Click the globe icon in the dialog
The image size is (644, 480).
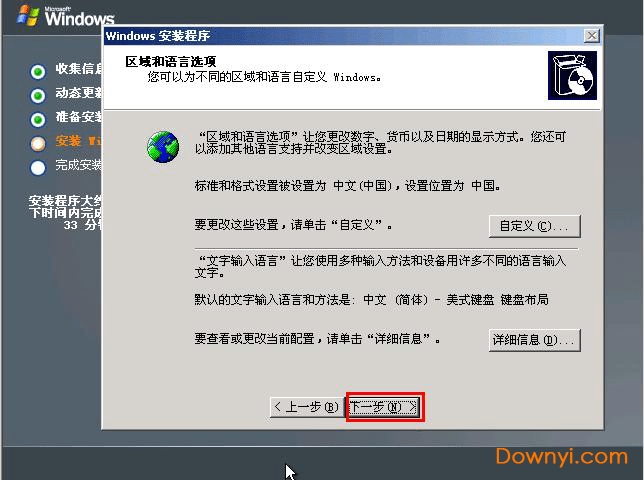coord(161,147)
